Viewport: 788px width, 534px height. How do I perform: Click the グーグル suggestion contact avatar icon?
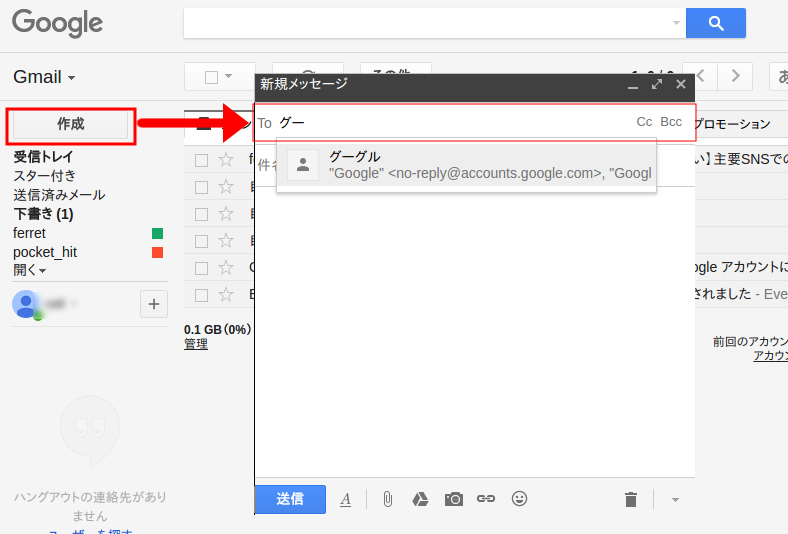(303, 165)
